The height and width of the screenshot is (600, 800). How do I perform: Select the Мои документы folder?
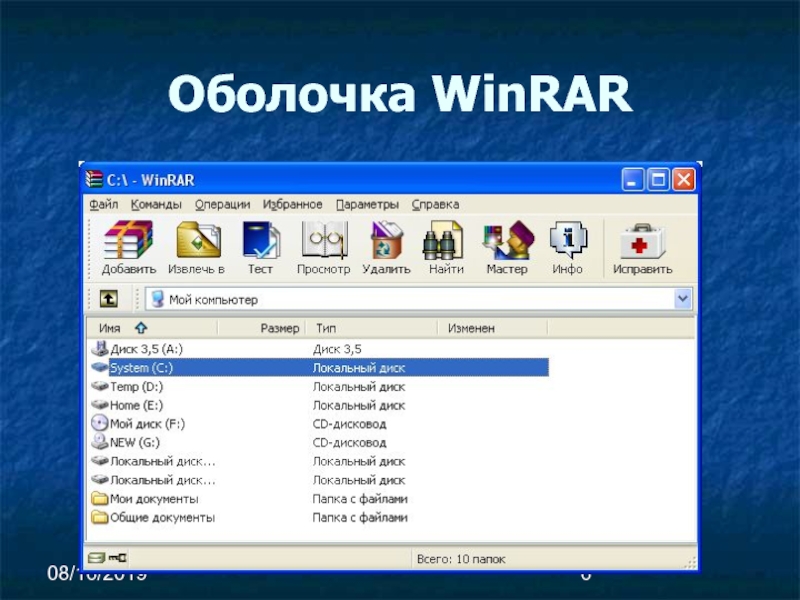(154, 499)
